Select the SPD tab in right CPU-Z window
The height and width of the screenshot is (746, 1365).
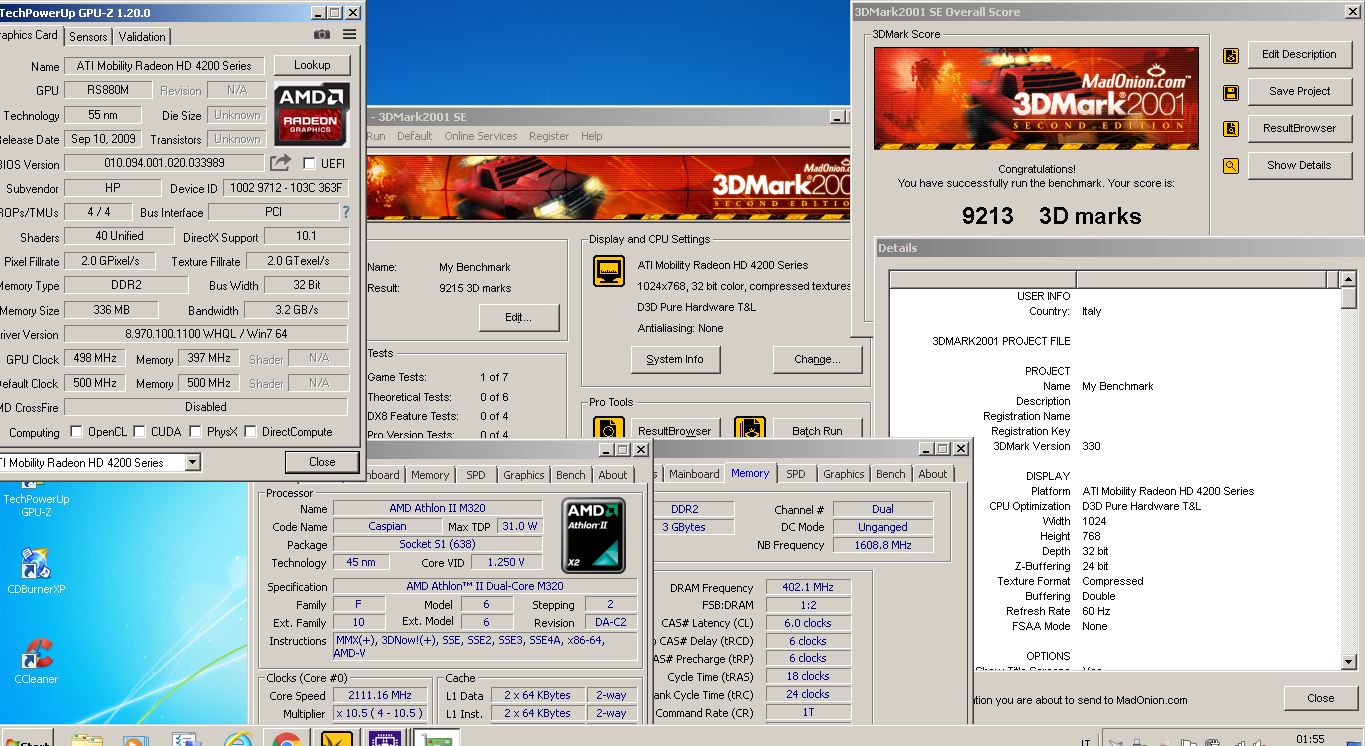(795, 474)
